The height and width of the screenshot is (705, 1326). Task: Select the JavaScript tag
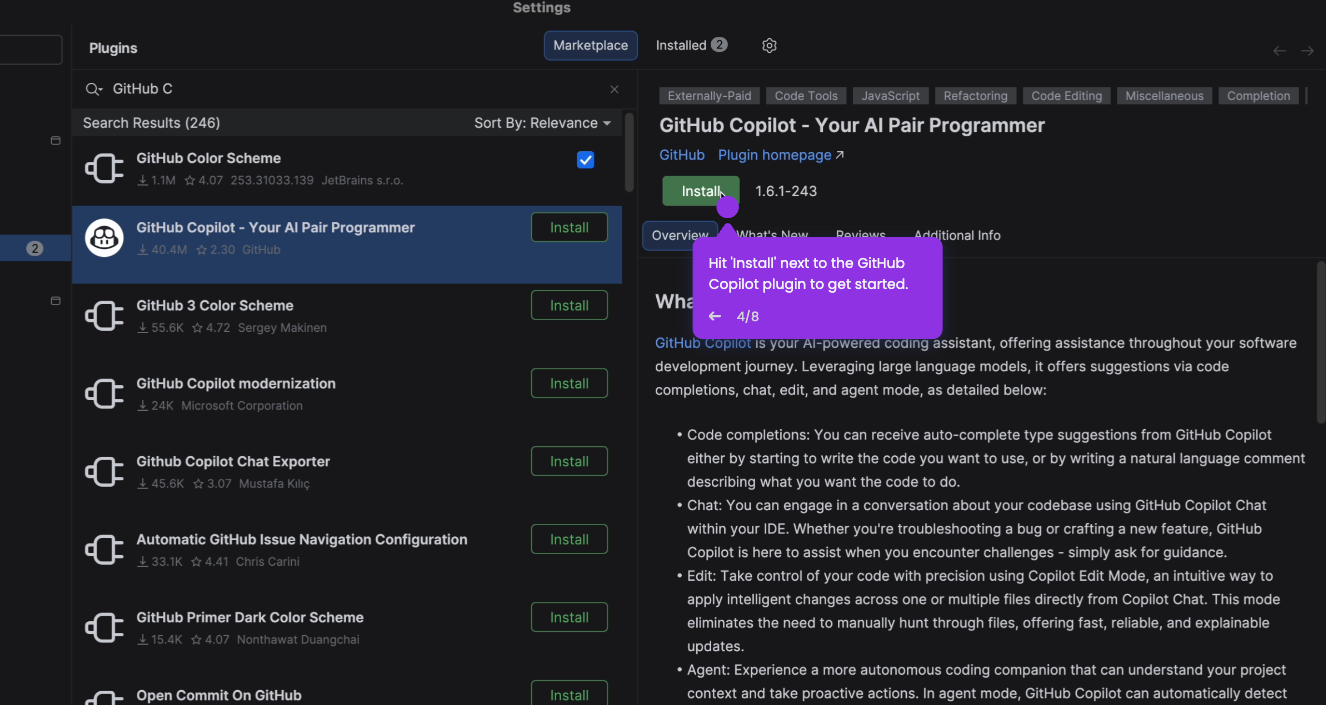pos(890,96)
